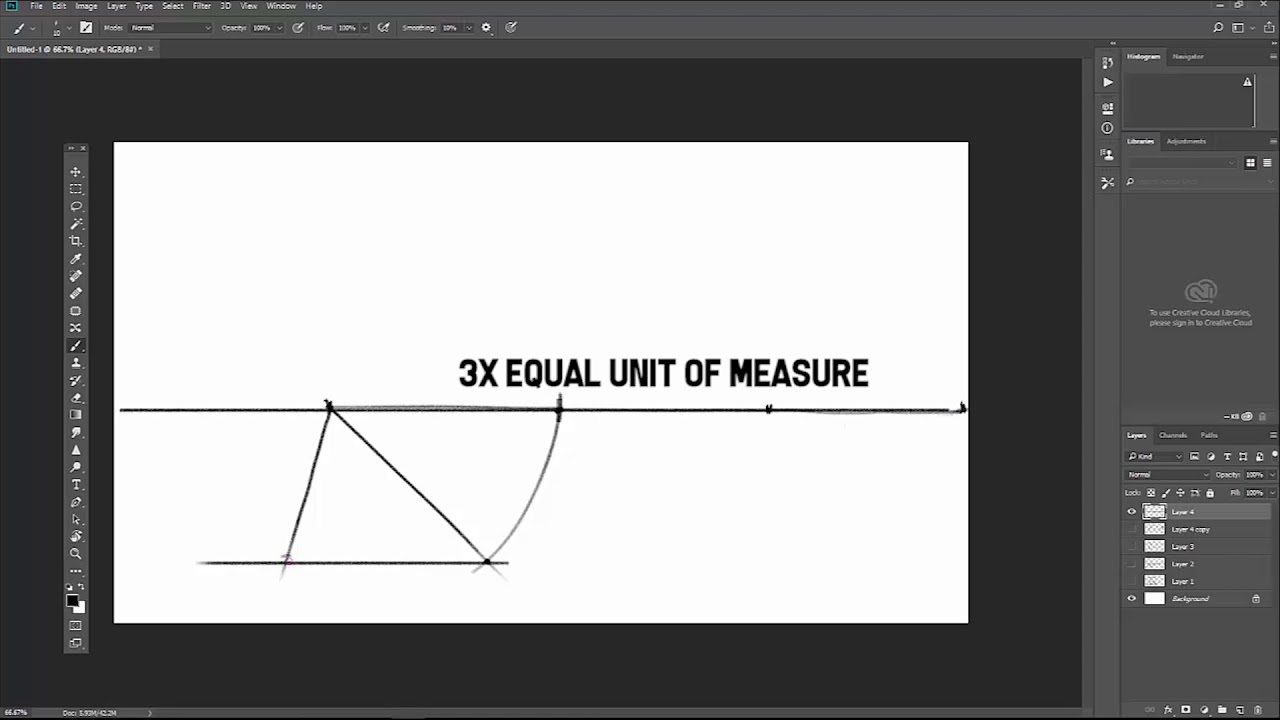The image size is (1280, 720).
Task: Show Layer 2 visibility
Action: (1132, 564)
